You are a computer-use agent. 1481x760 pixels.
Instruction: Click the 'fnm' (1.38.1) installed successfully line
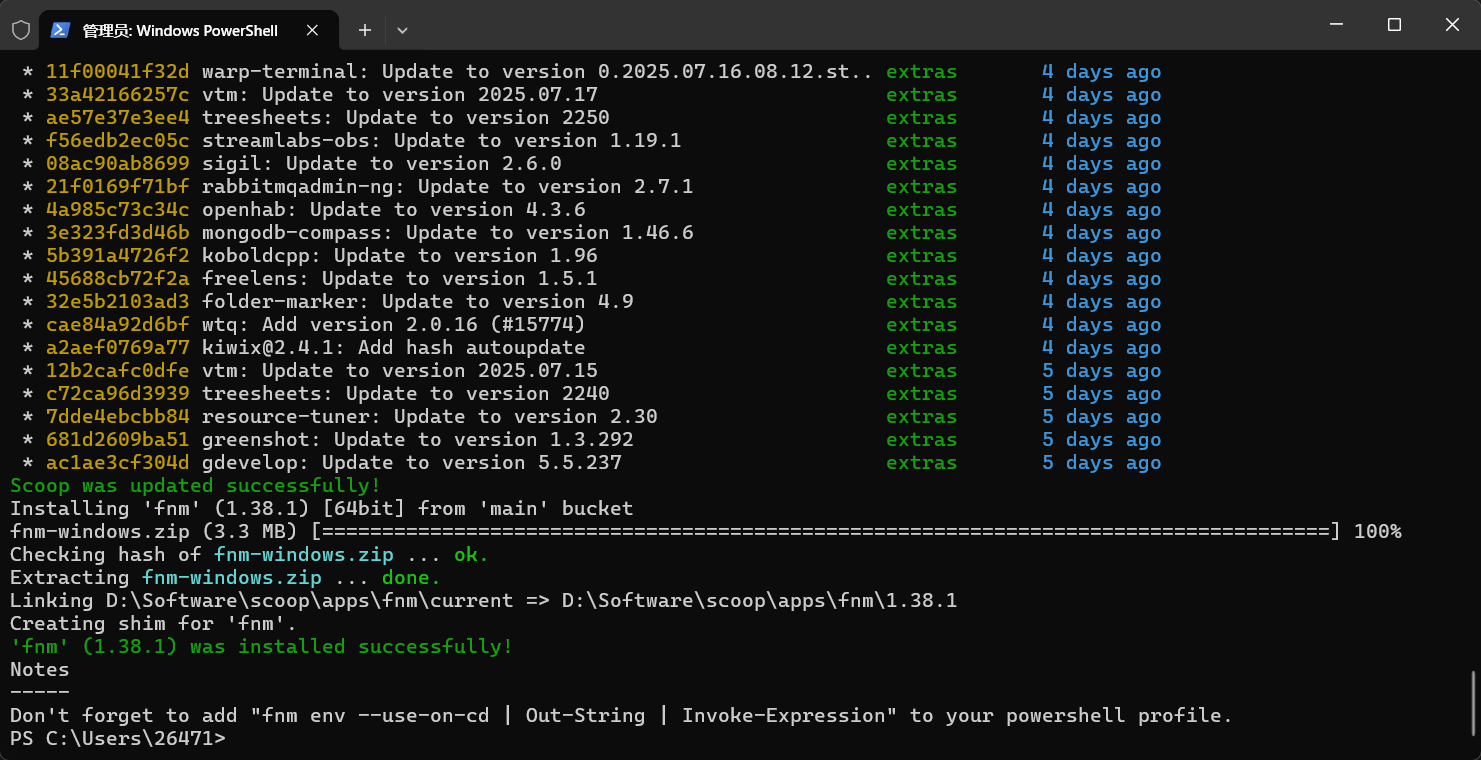(x=261, y=647)
